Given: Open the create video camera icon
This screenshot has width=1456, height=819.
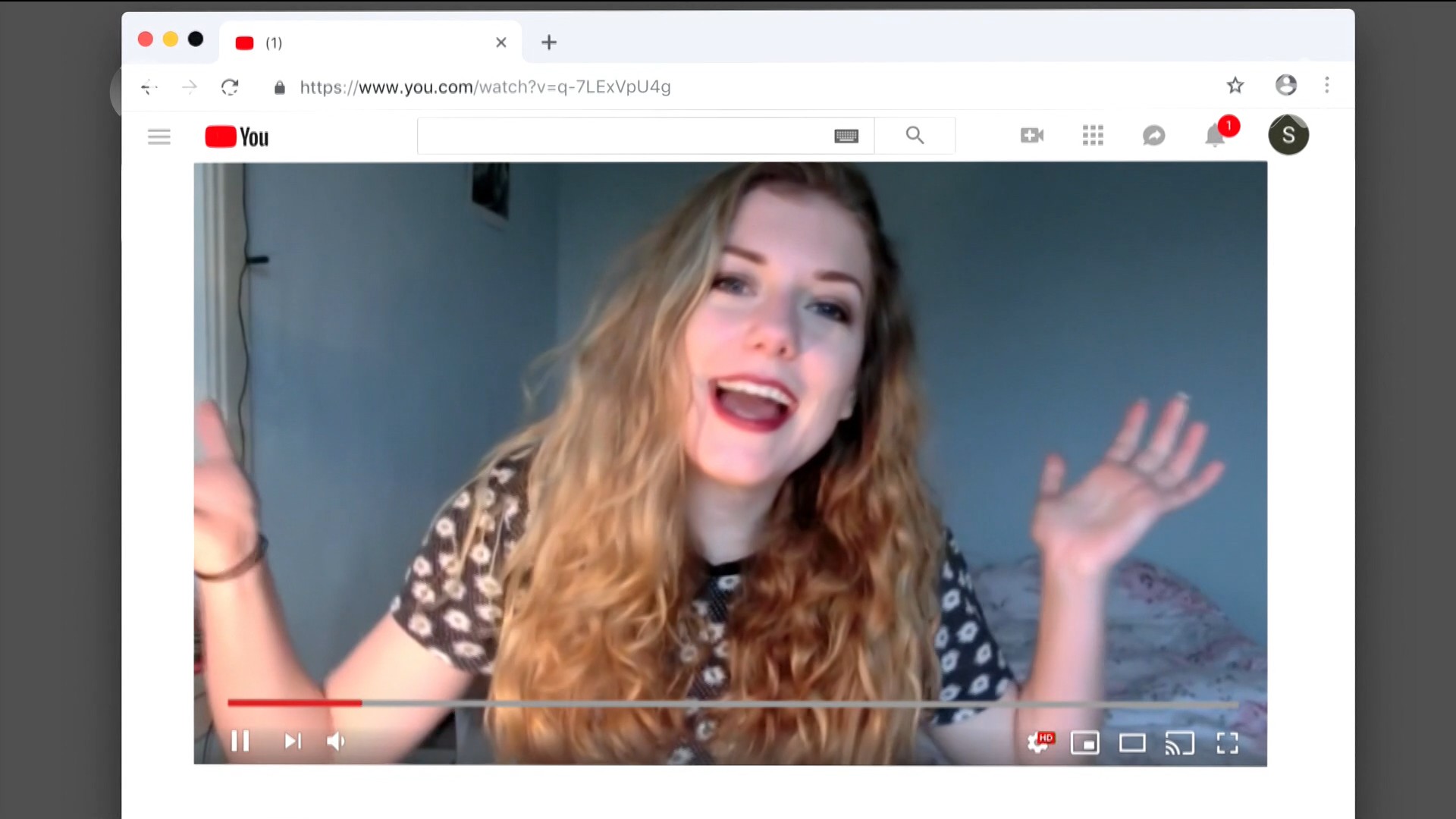Looking at the screenshot, I should click(x=1031, y=136).
